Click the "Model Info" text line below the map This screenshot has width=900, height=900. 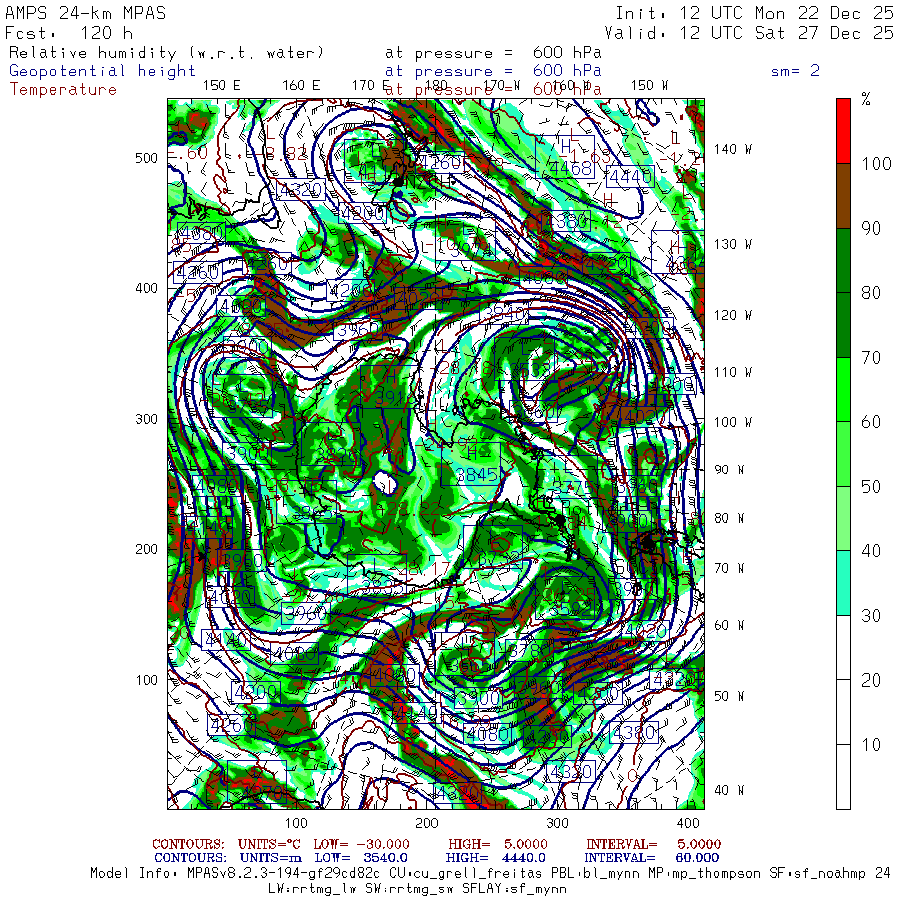(x=490, y=873)
